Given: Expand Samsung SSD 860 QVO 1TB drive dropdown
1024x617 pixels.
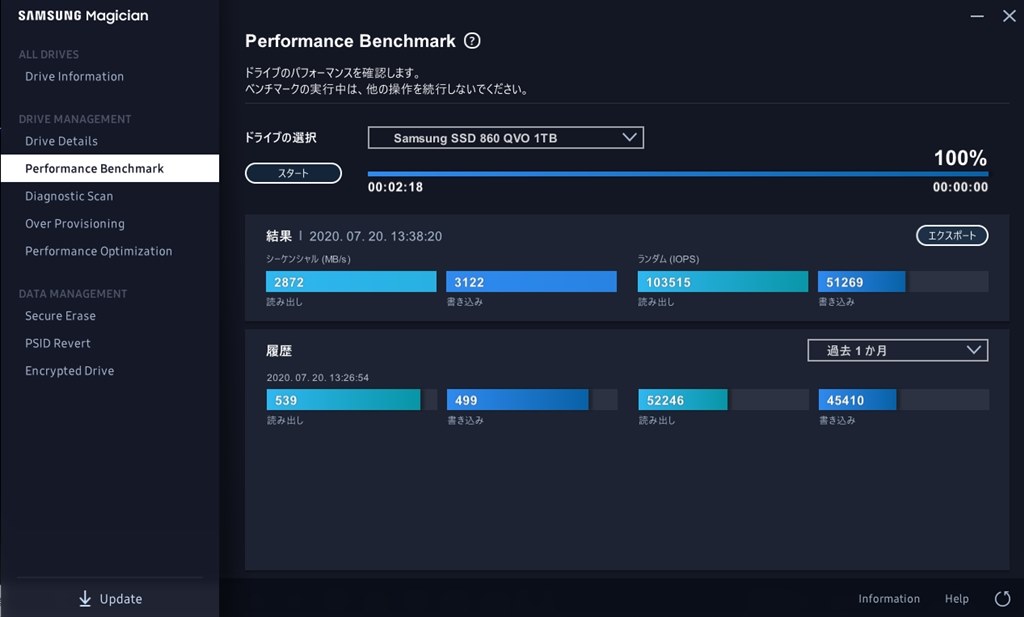Looking at the screenshot, I should [x=505, y=138].
